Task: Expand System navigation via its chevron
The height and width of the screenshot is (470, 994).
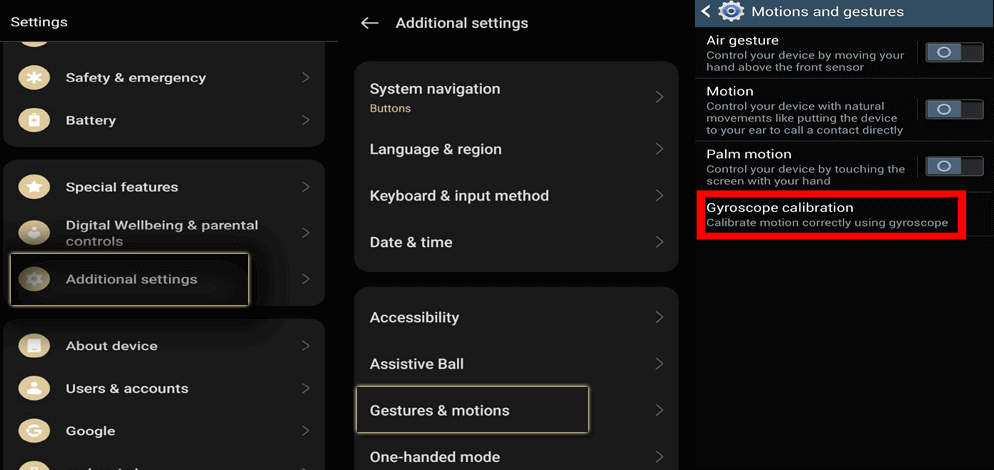Action: [x=659, y=97]
